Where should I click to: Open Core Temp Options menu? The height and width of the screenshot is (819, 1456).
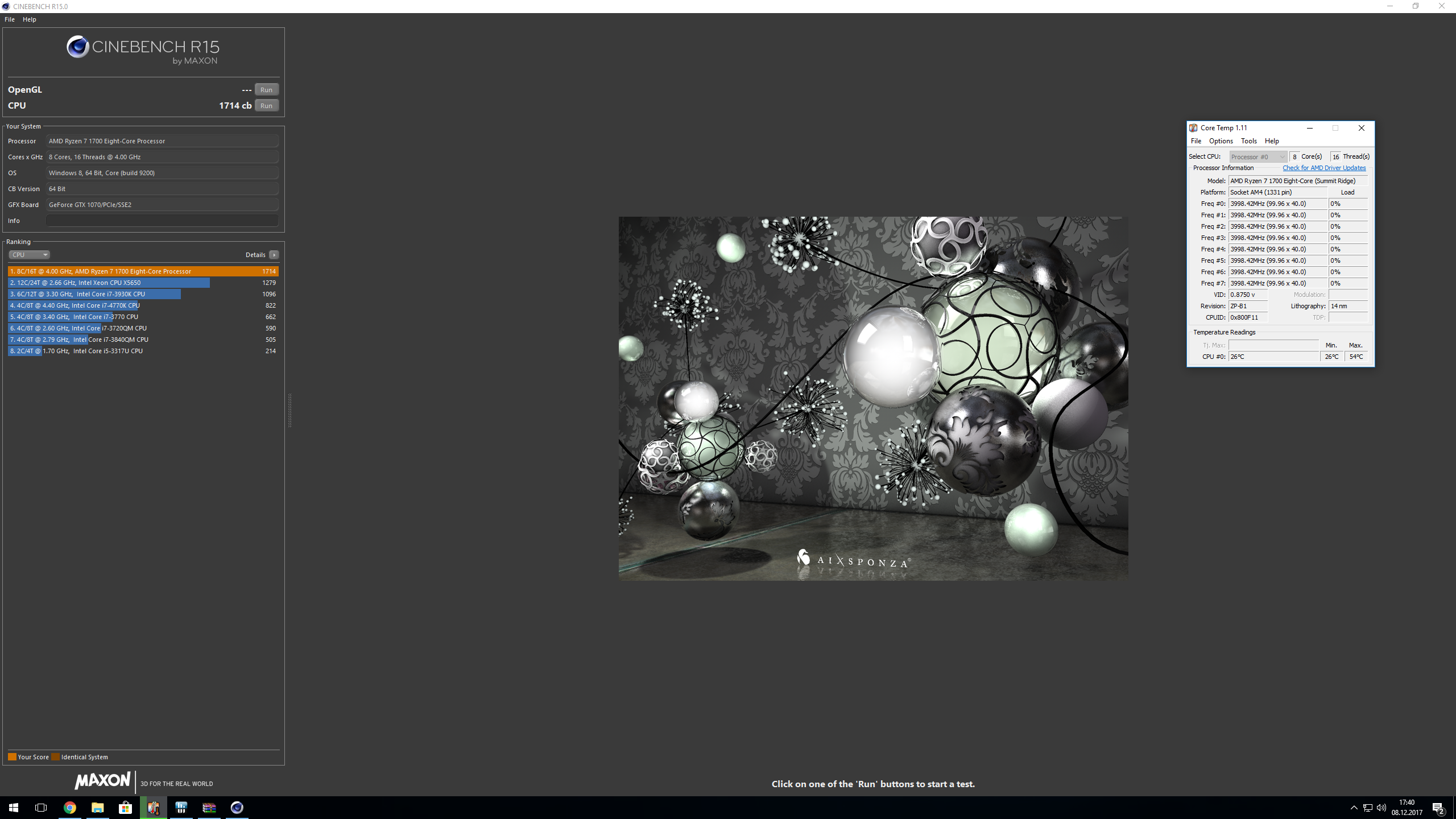click(x=1221, y=141)
